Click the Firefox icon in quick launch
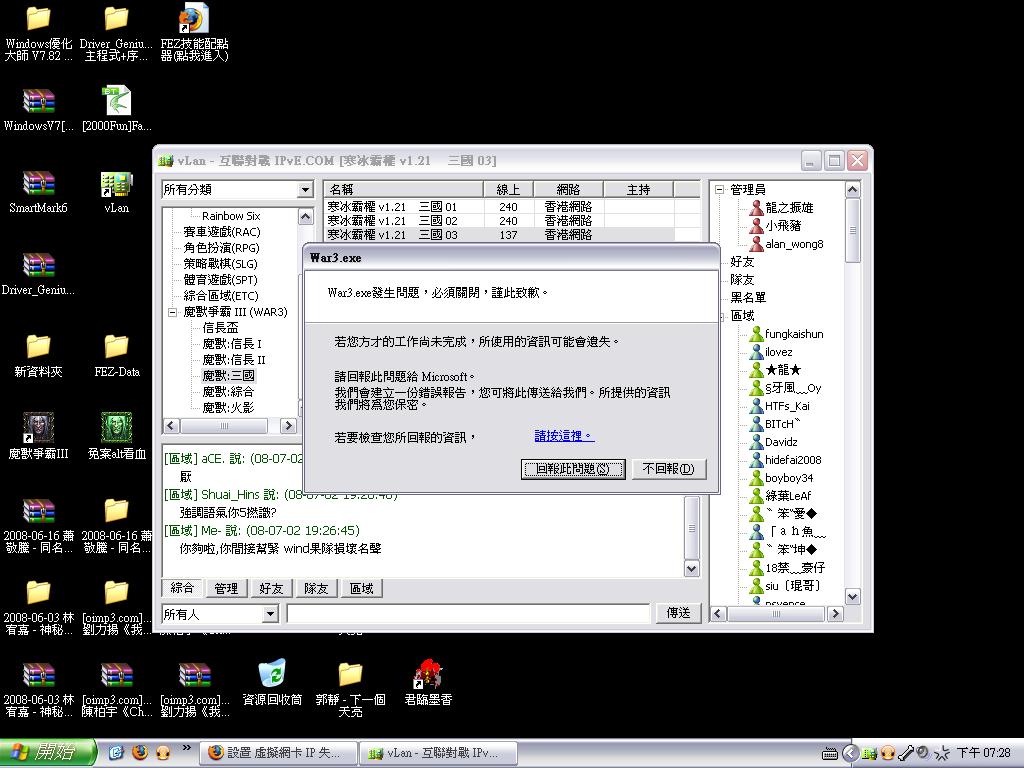 click(x=140, y=752)
